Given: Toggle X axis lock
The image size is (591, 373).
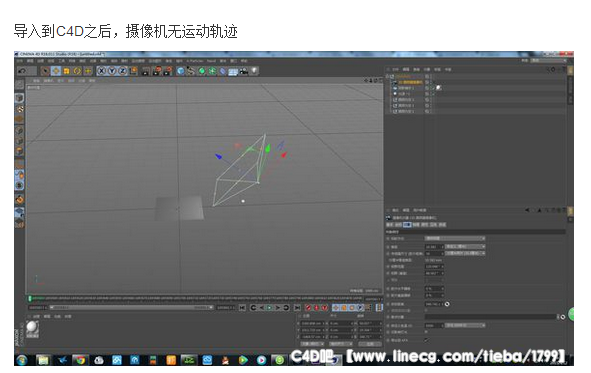Looking at the screenshot, I should [x=101, y=71].
